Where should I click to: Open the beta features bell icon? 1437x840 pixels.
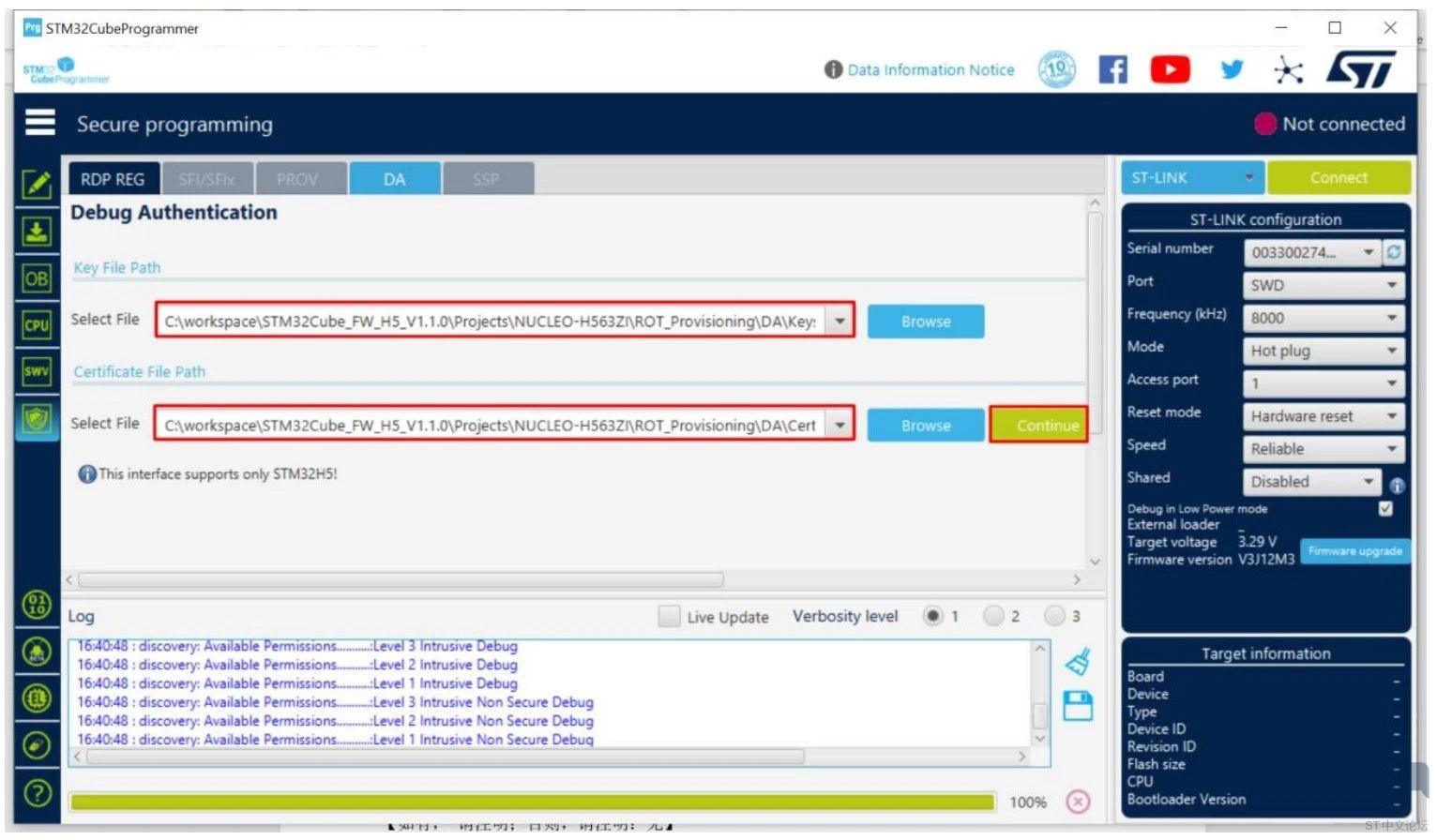[x=37, y=652]
